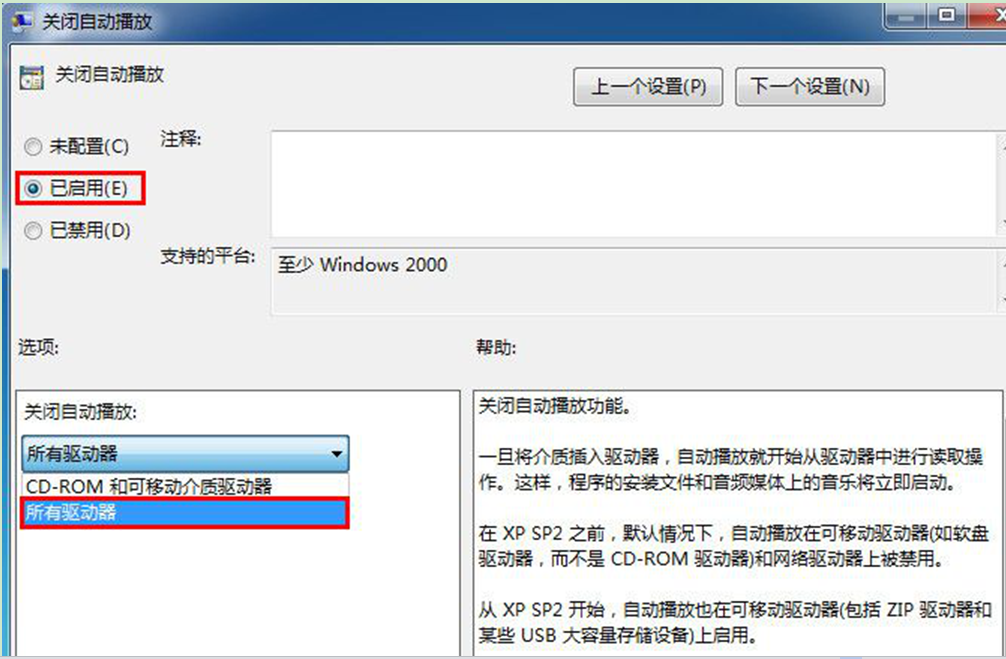Go to next setting 下一个设置(N)

tap(810, 87)
